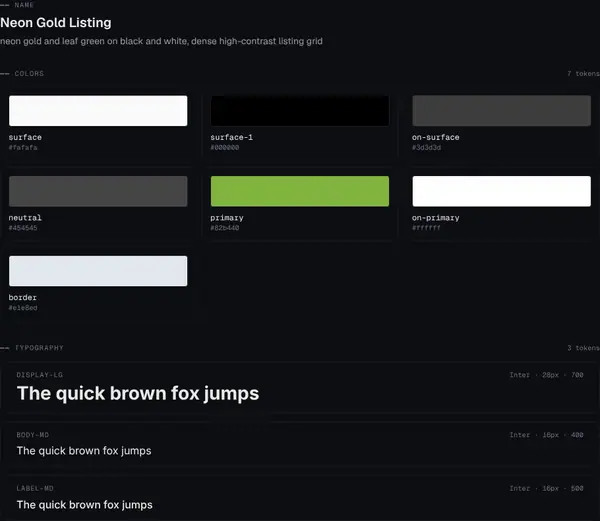Click the BODY-MD label

[x=33, y=435]
